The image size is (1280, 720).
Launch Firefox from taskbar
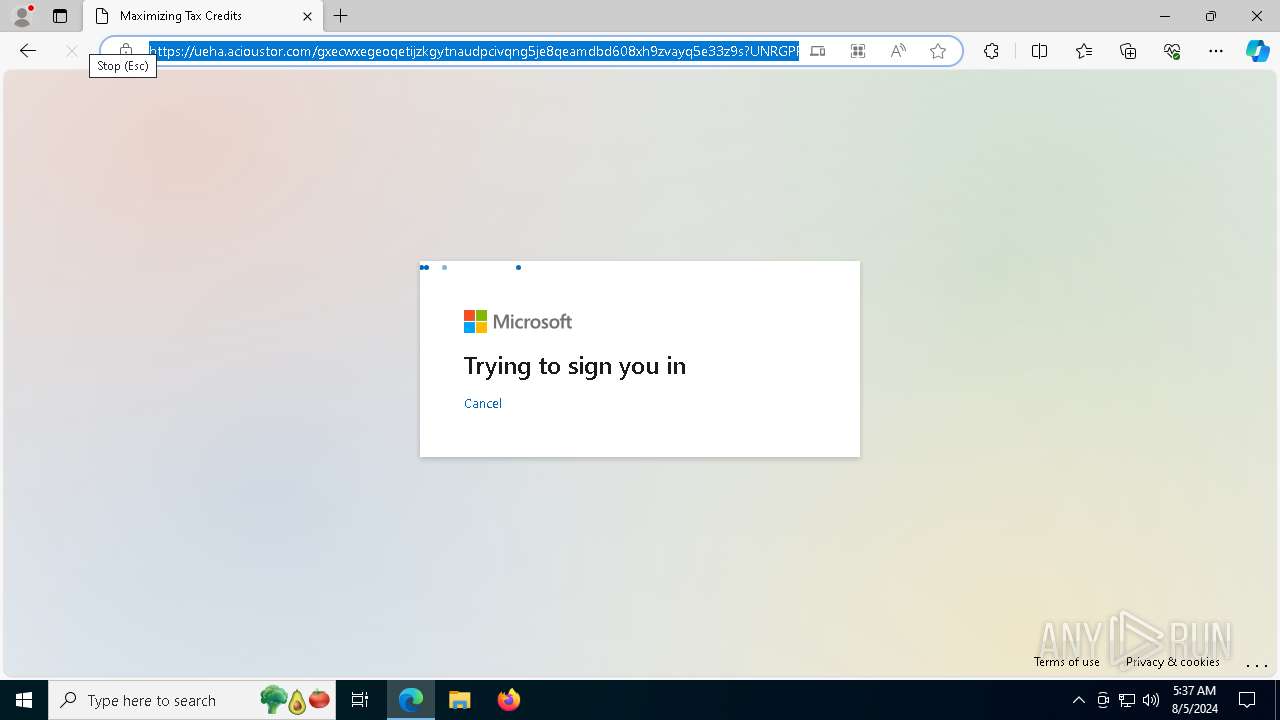pos(509,700)
